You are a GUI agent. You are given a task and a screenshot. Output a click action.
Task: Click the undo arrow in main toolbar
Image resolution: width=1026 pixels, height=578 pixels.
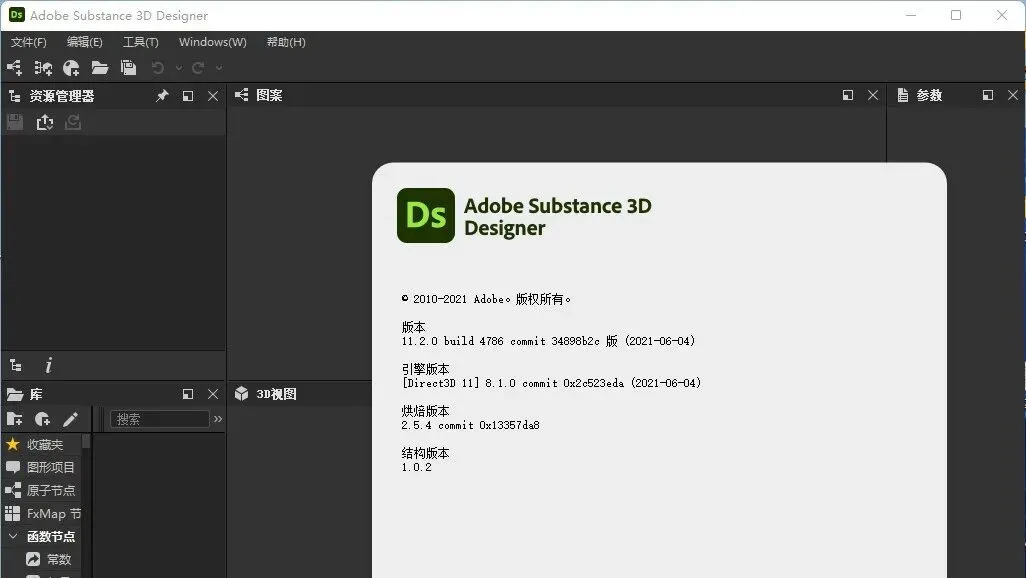(x=158, y=67)
